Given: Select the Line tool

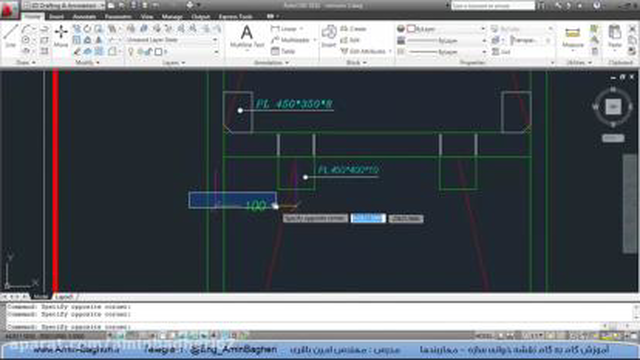Looking at the screenshot, I should click(10, 36).
